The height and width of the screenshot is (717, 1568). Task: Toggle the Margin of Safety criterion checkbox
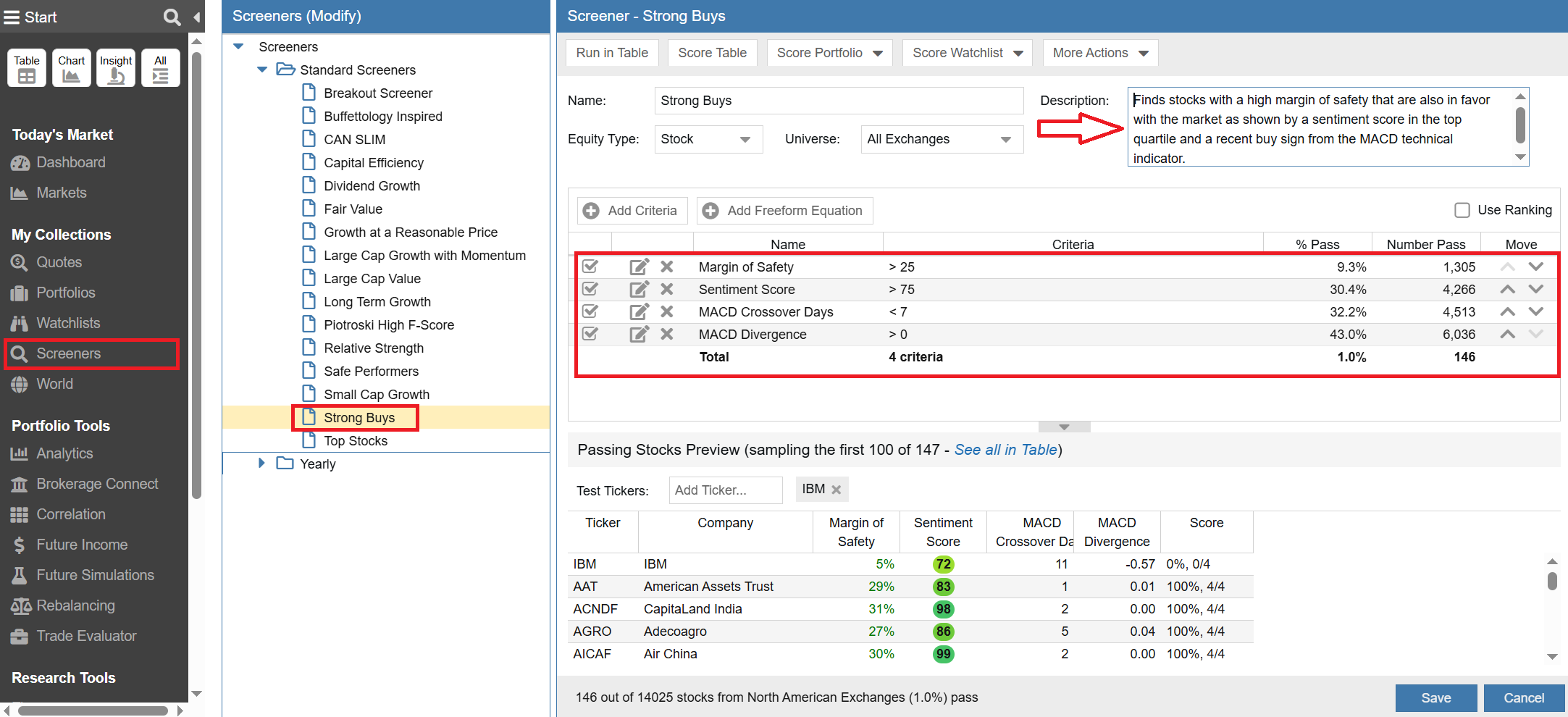coord(591,267)
